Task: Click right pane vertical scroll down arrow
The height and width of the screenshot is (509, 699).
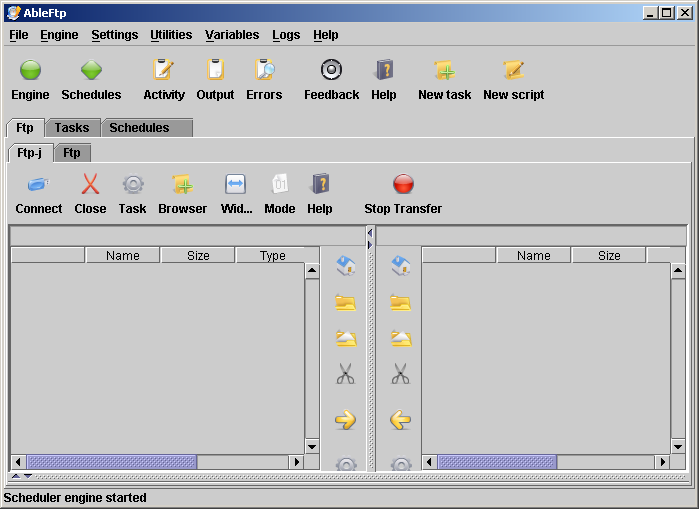Action: pos(678,447)
